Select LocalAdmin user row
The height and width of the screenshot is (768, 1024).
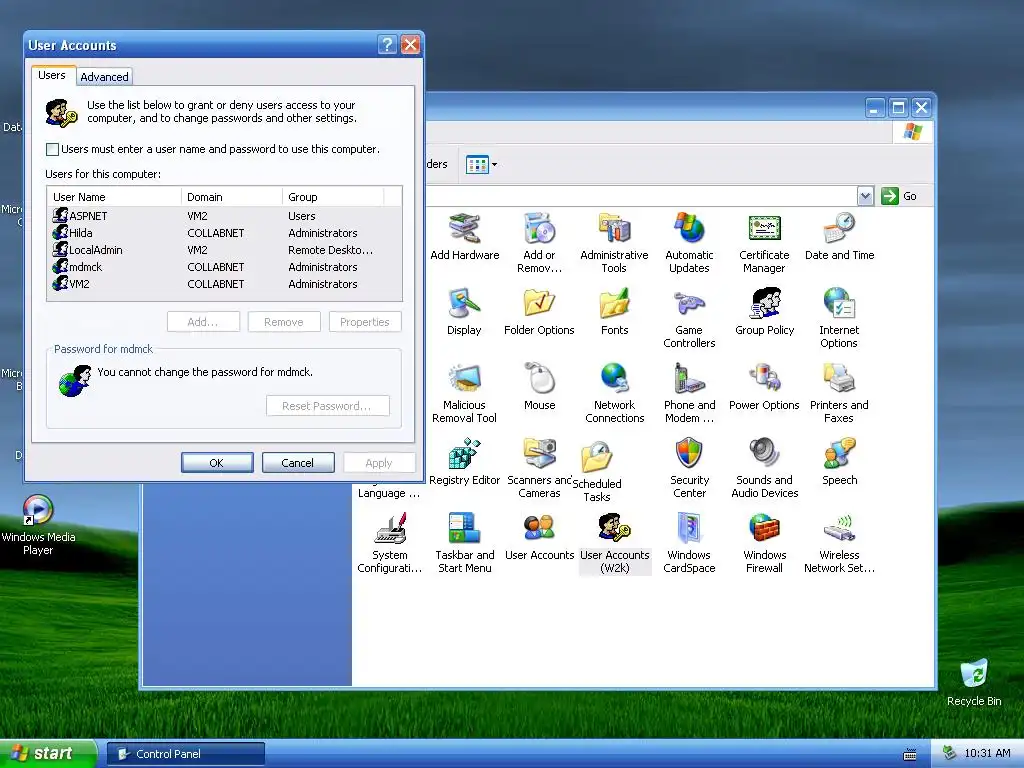pyautogui.click(x=224, y=249)
